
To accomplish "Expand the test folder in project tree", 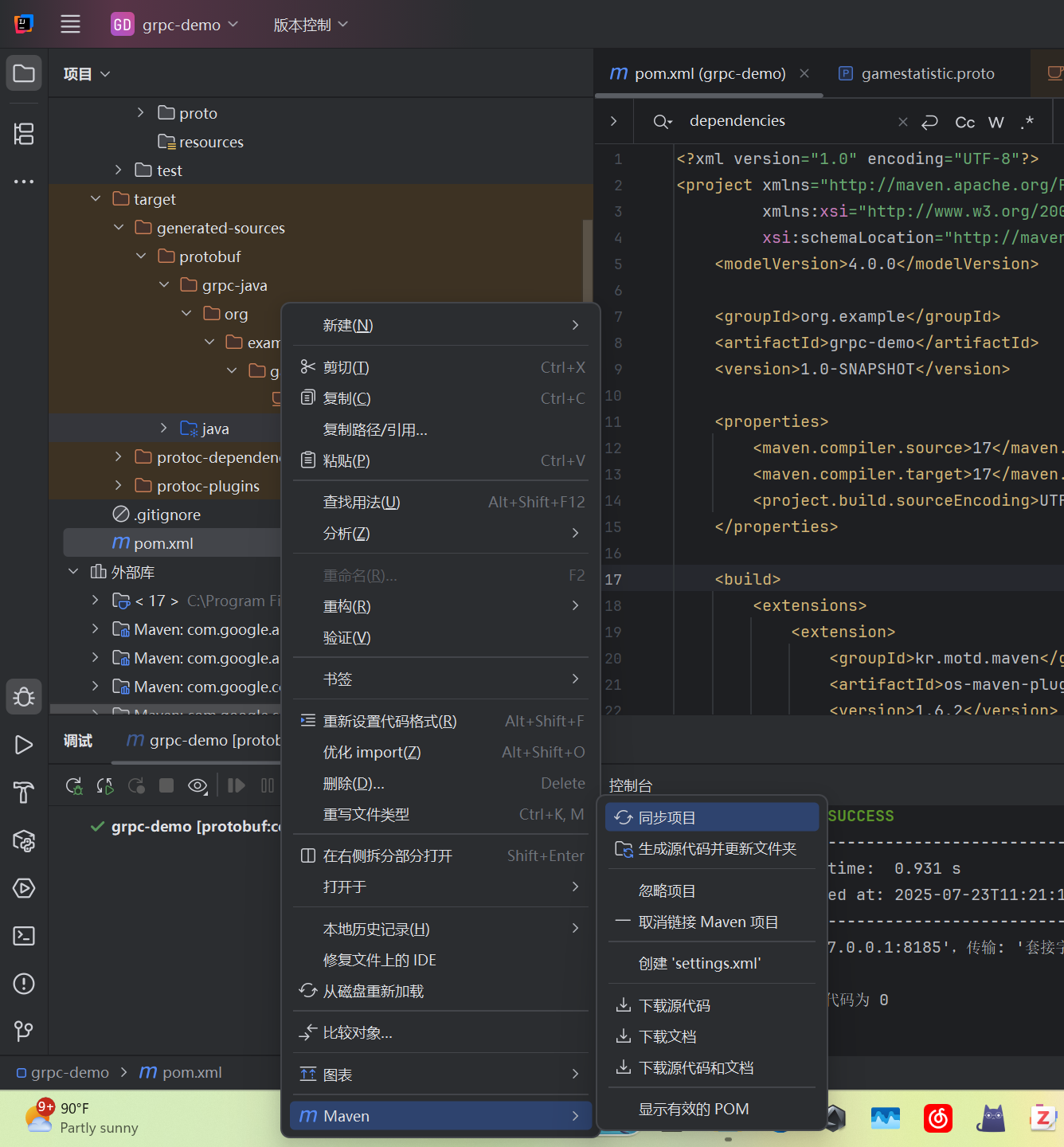I will [x=118, y=170].
